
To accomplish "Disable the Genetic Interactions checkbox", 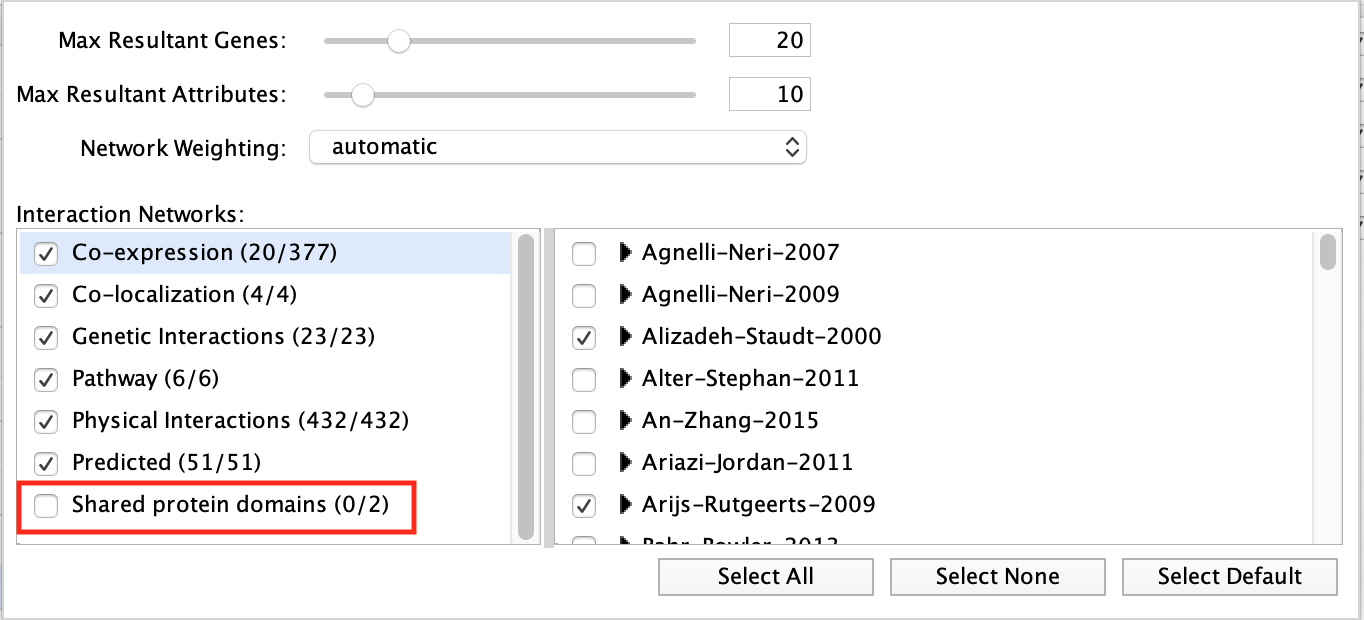I will click(46, 338).
